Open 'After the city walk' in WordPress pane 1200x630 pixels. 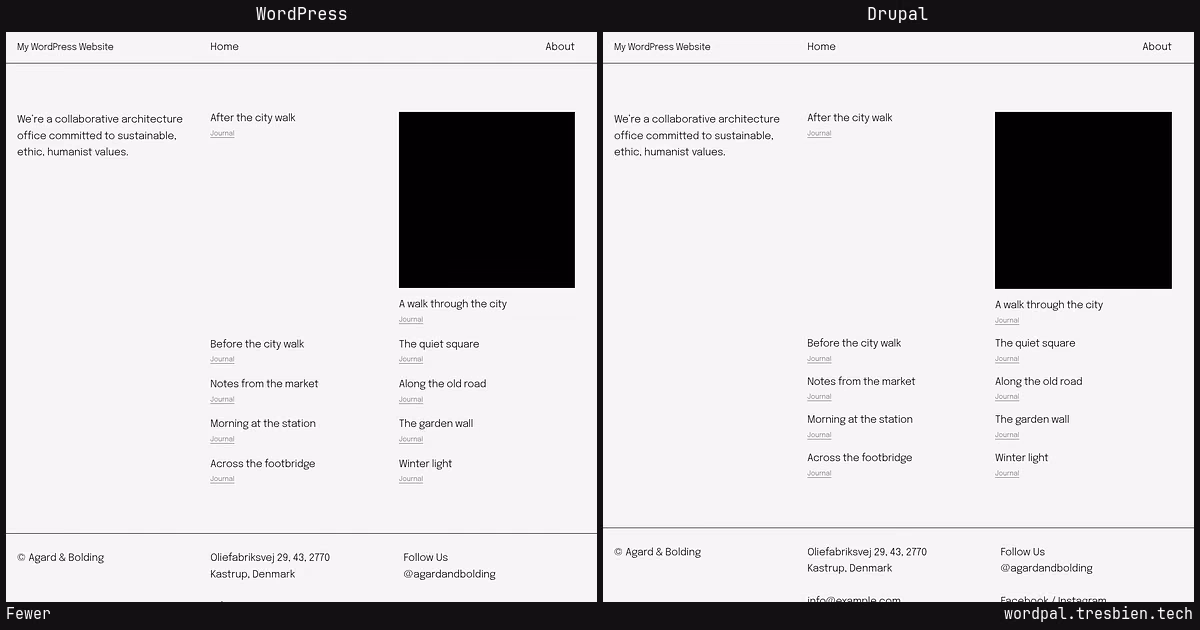pos(253,118)
